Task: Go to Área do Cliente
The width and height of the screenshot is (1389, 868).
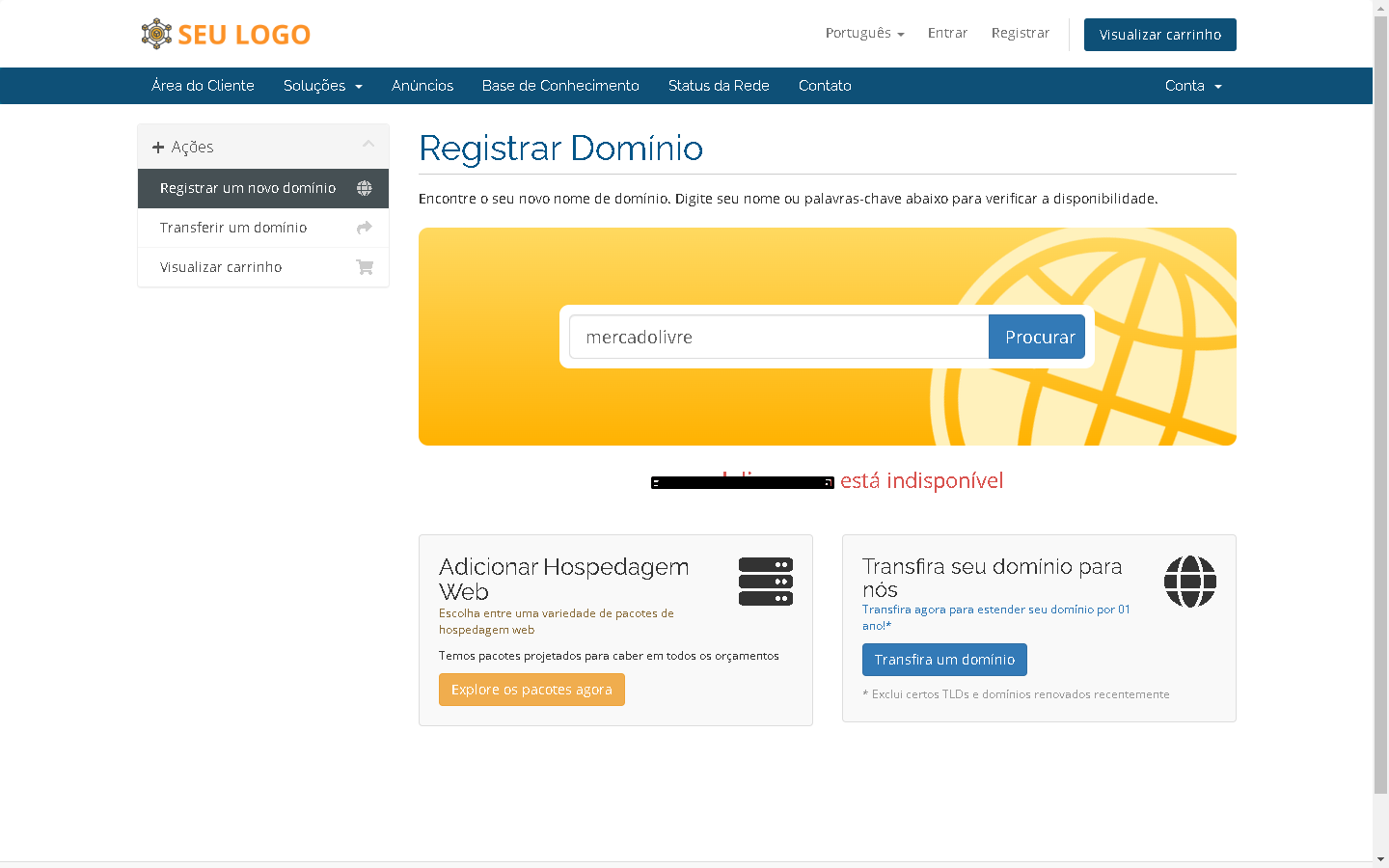Action: pos(203,86)
